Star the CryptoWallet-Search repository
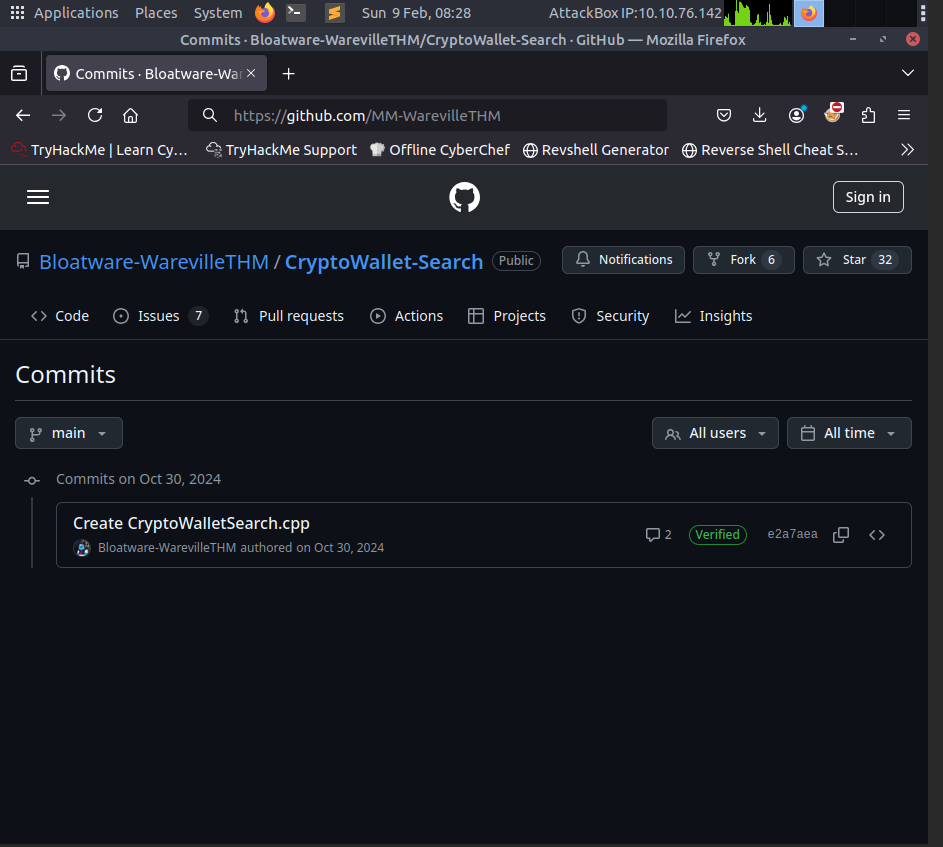Screen dimensions: 943x847 [857, 260]
